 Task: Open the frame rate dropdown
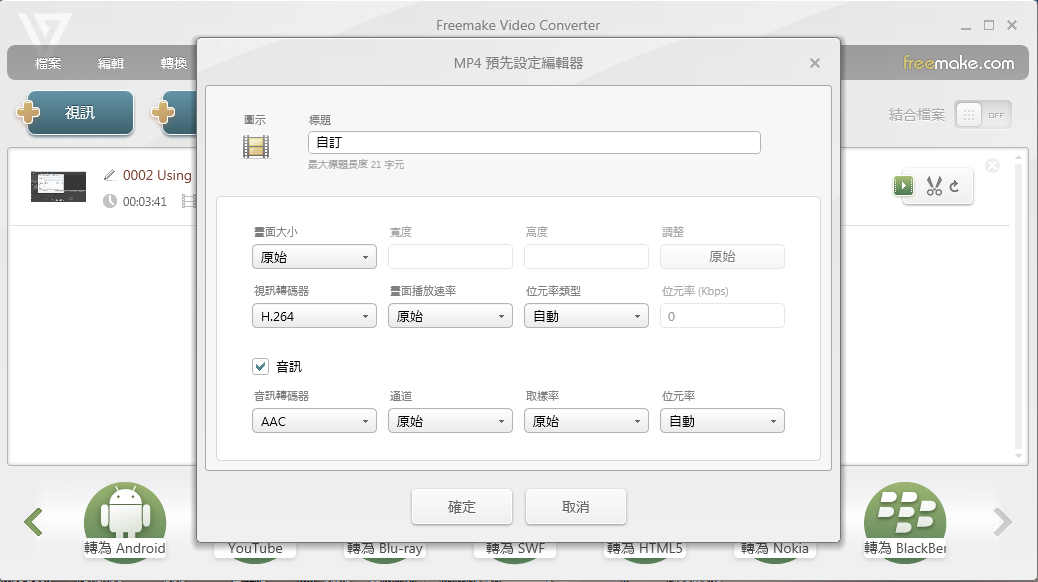click(x=450, y=316)
